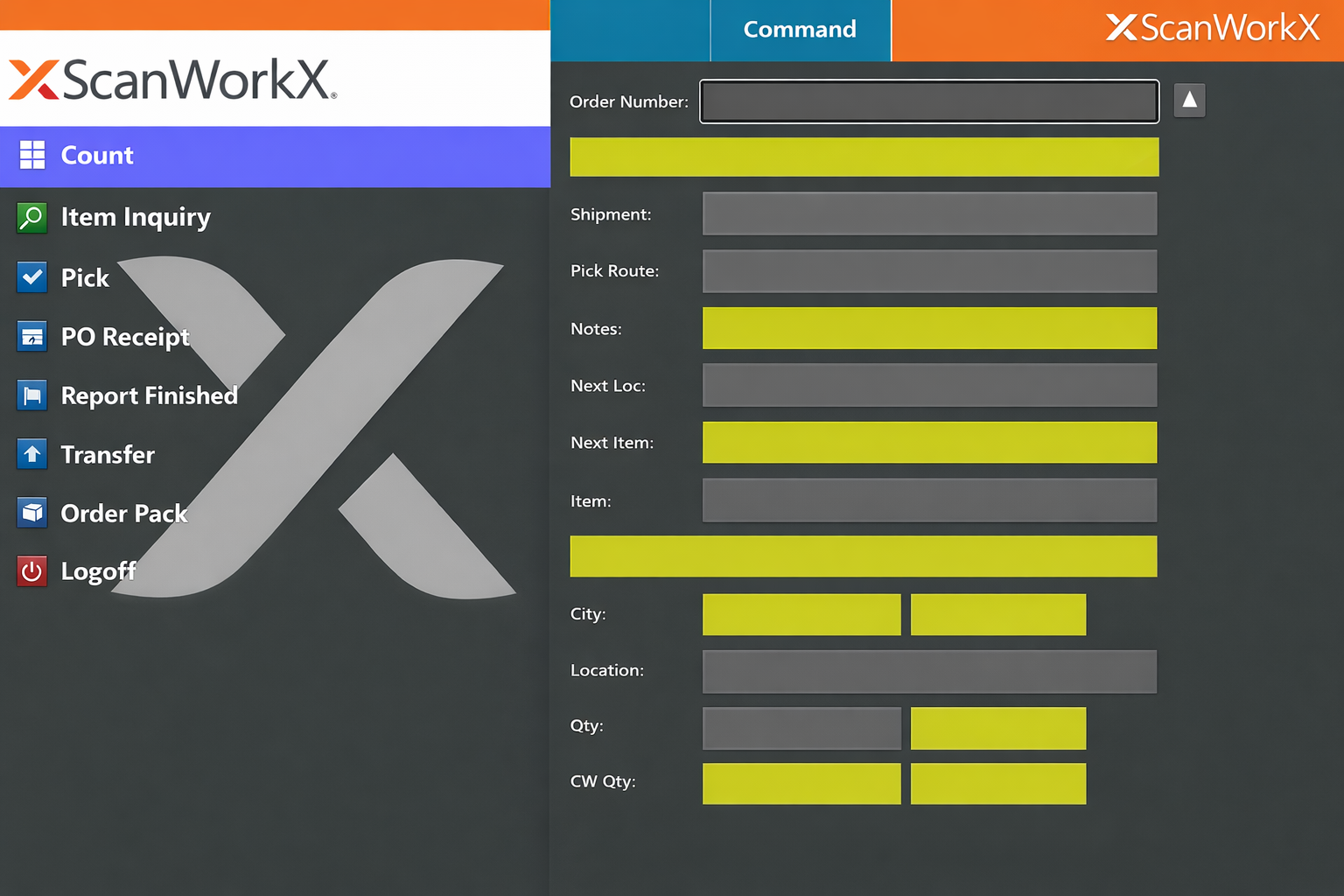Click the Order Pack box icon
The image size is (1344, 896).
[31, 513]
